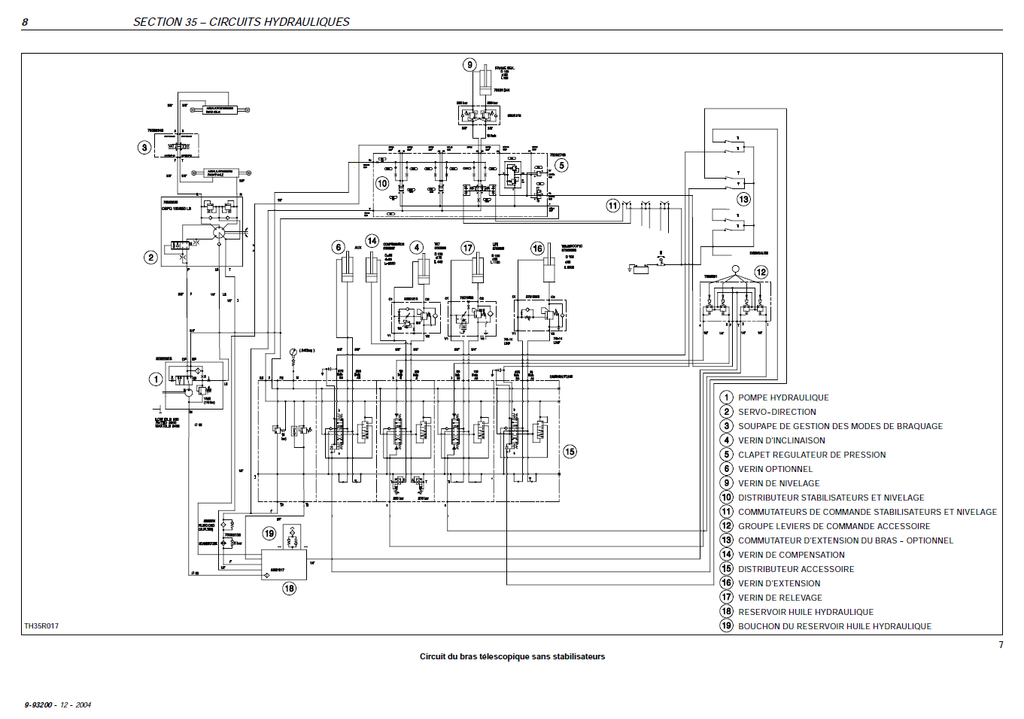This screenshot has width=1024, height=719.
Task: Click callout 16 above the extension cylinder
Action: [x=537, y=248]
